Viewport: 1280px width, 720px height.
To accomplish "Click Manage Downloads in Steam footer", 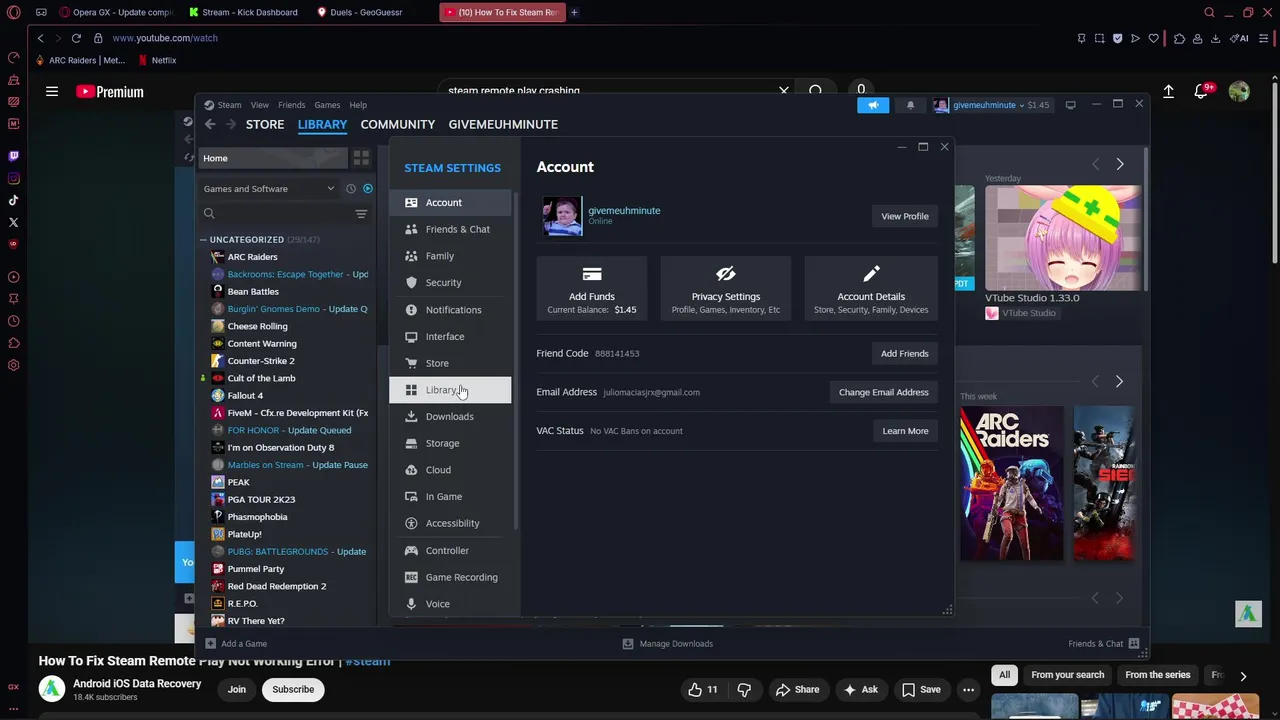I will (x=668, y=644).
